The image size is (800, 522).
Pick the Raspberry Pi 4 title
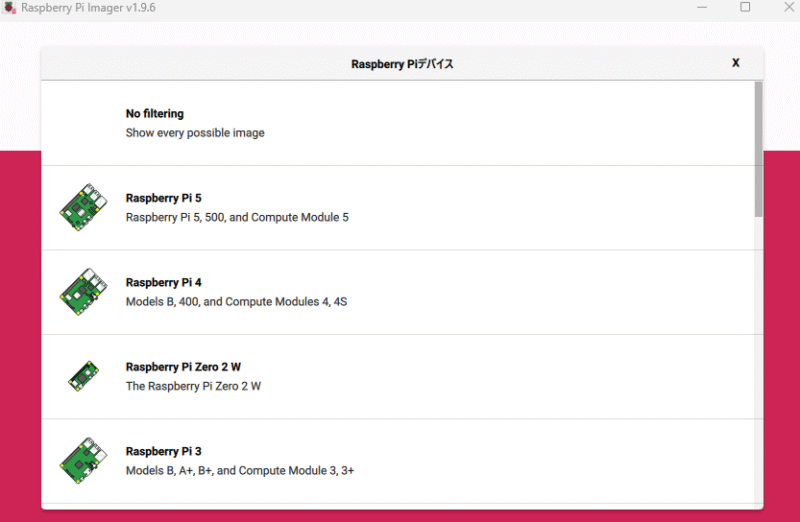(x=163, y=282)
